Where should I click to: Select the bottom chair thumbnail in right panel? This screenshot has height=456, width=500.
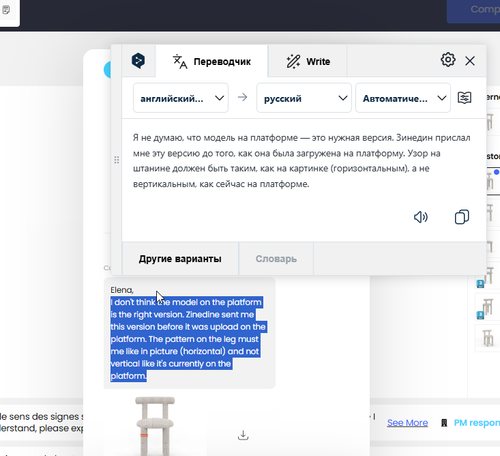coord(488,338)
